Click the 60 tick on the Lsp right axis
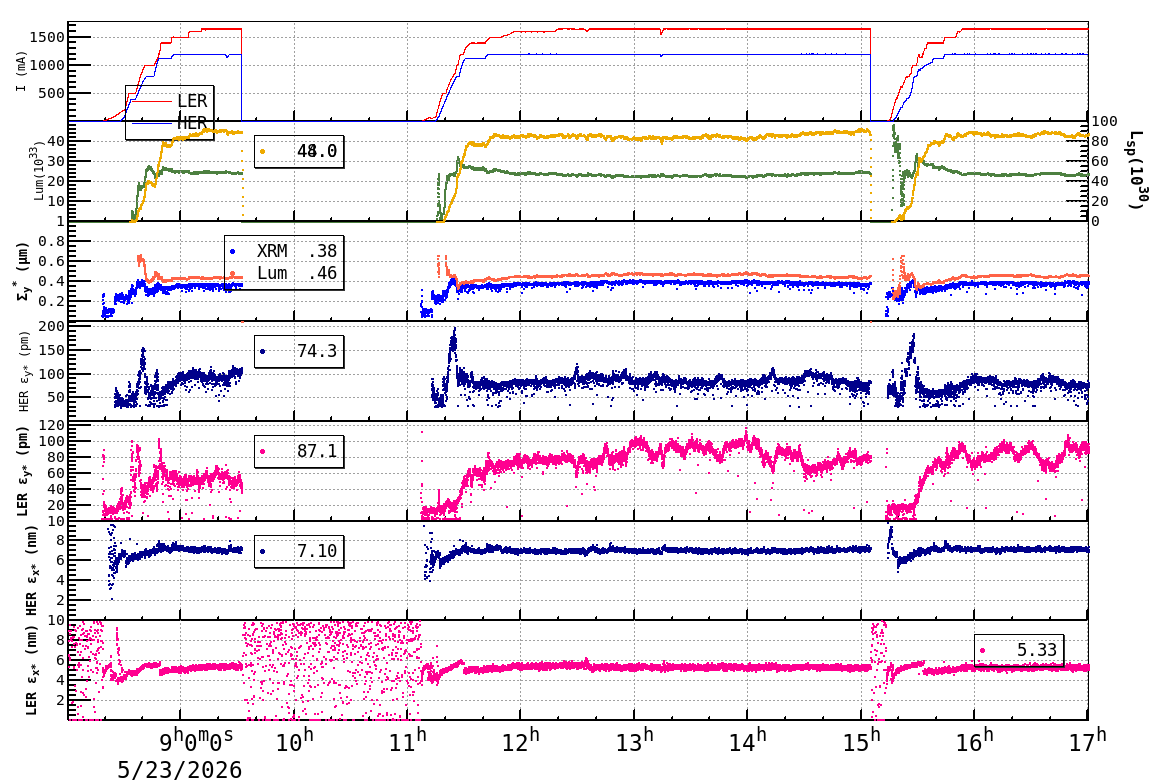The image size is (1160, 782). (1100, 161)
